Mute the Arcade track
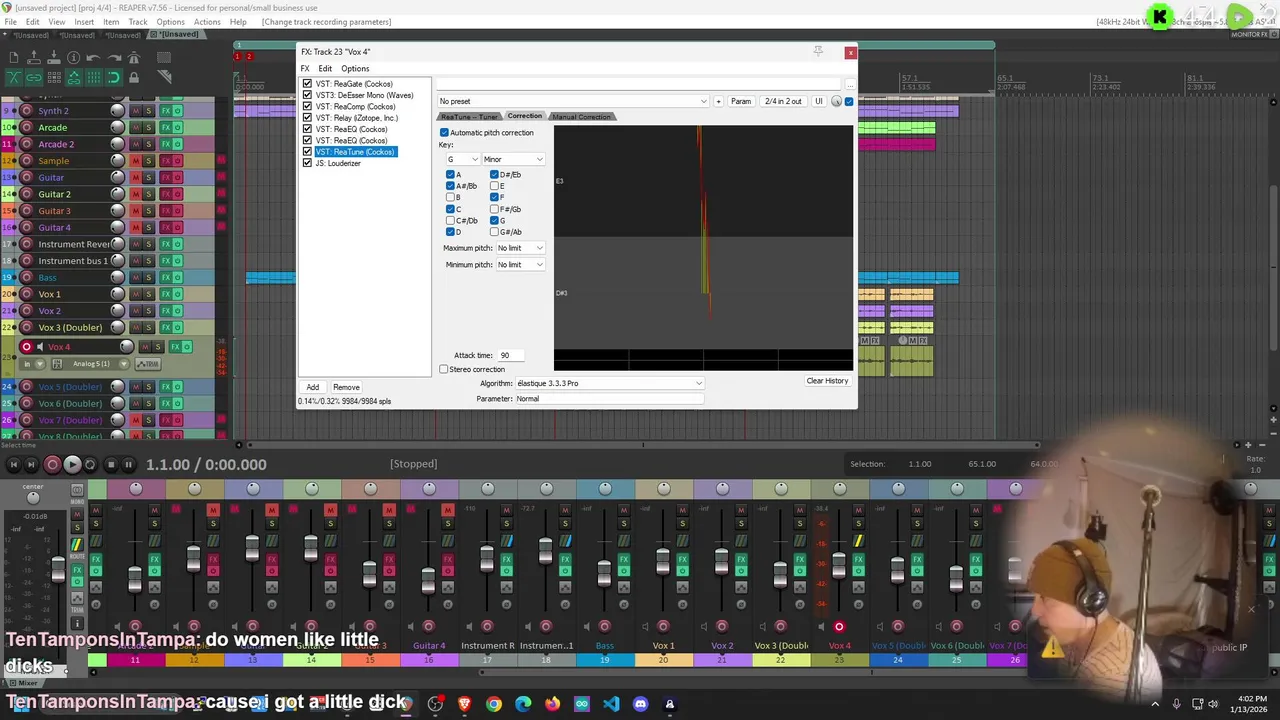 (137, 127)
